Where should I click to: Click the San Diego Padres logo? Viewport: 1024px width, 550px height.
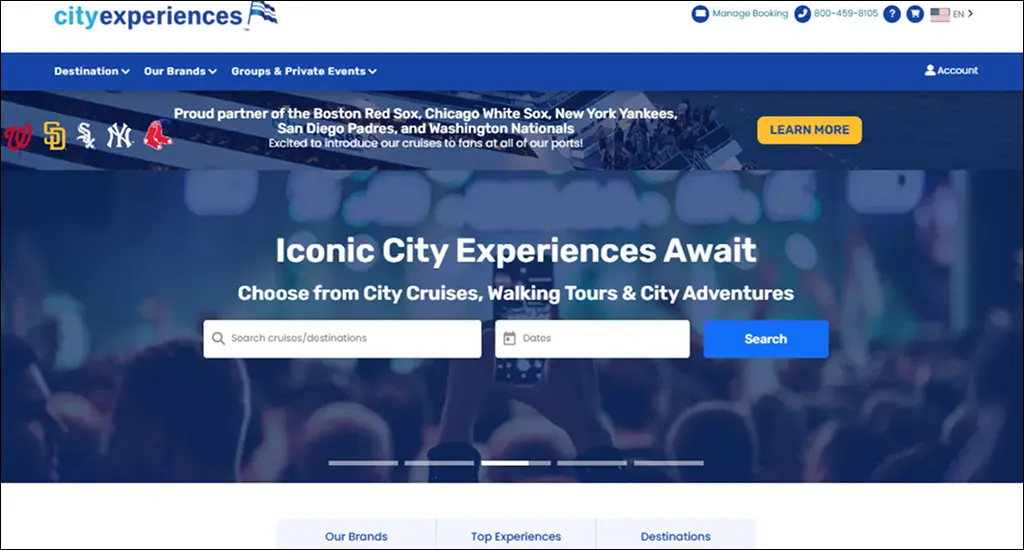pos(54,135)
